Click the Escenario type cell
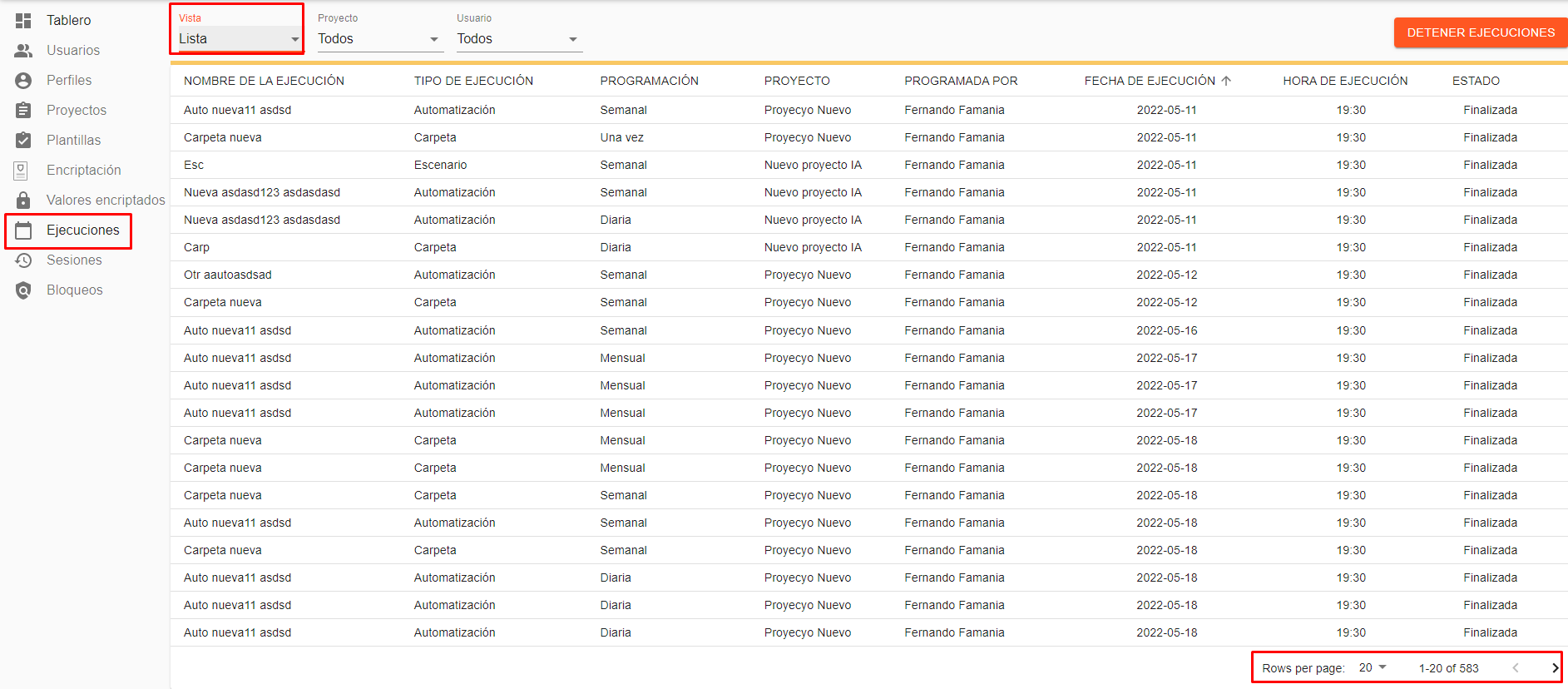This screenshot has width=1568, height=689. point(440,165)
